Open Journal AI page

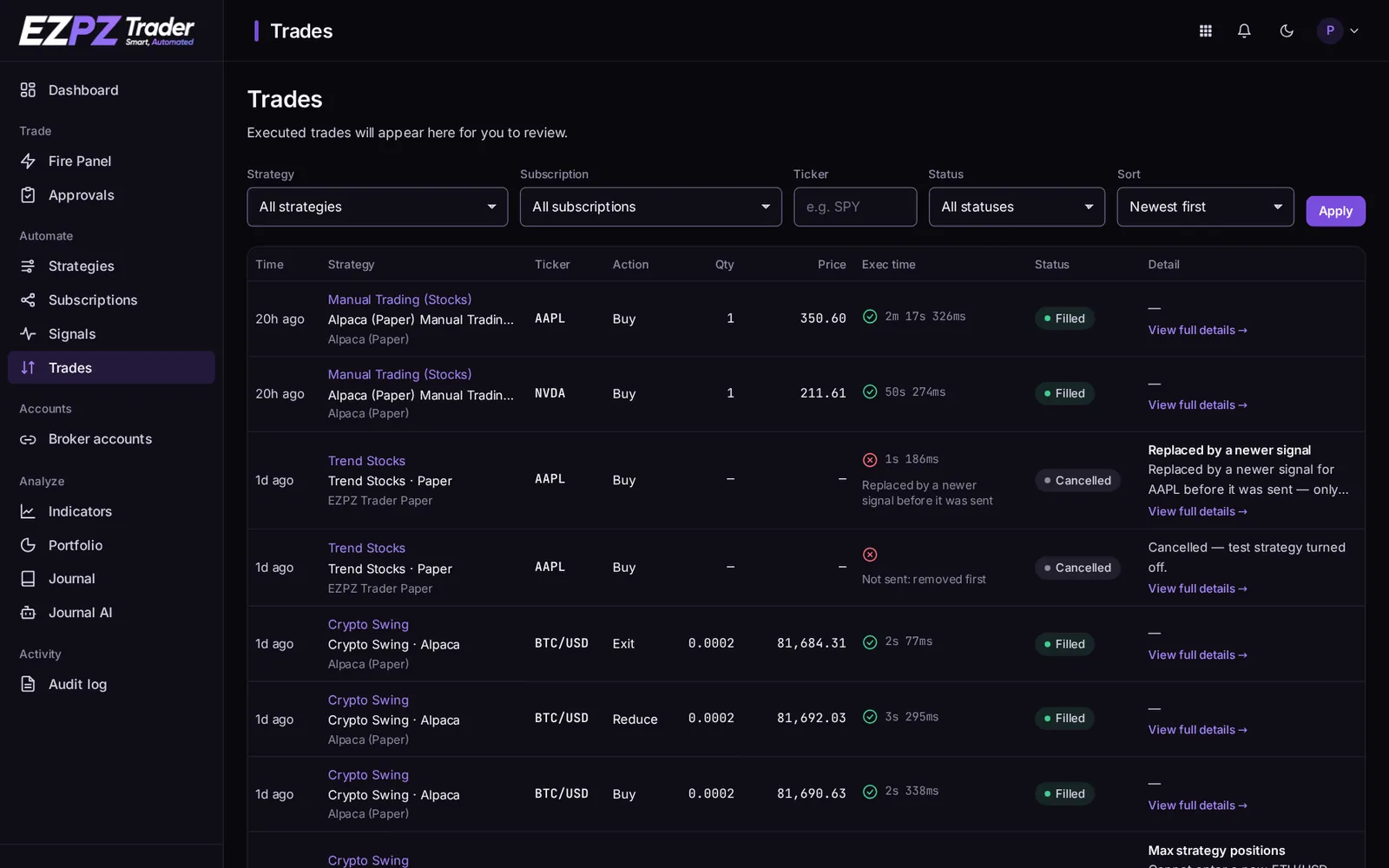(111, 613)
